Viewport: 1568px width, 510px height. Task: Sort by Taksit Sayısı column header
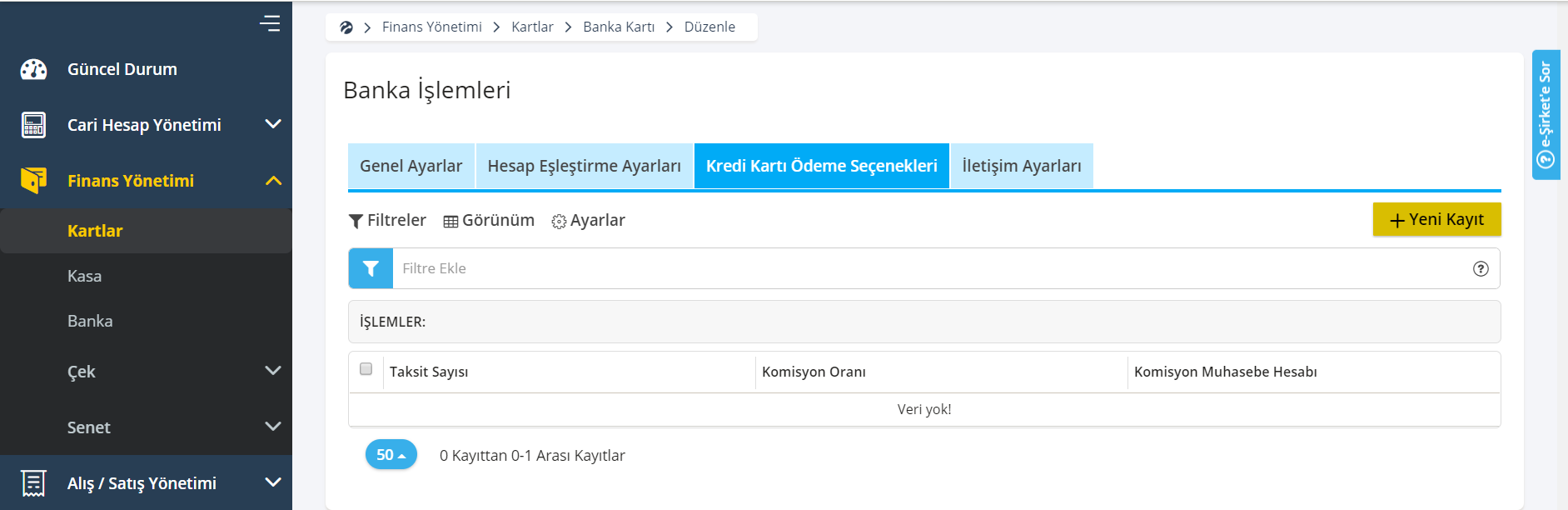[x=429, y=372]
